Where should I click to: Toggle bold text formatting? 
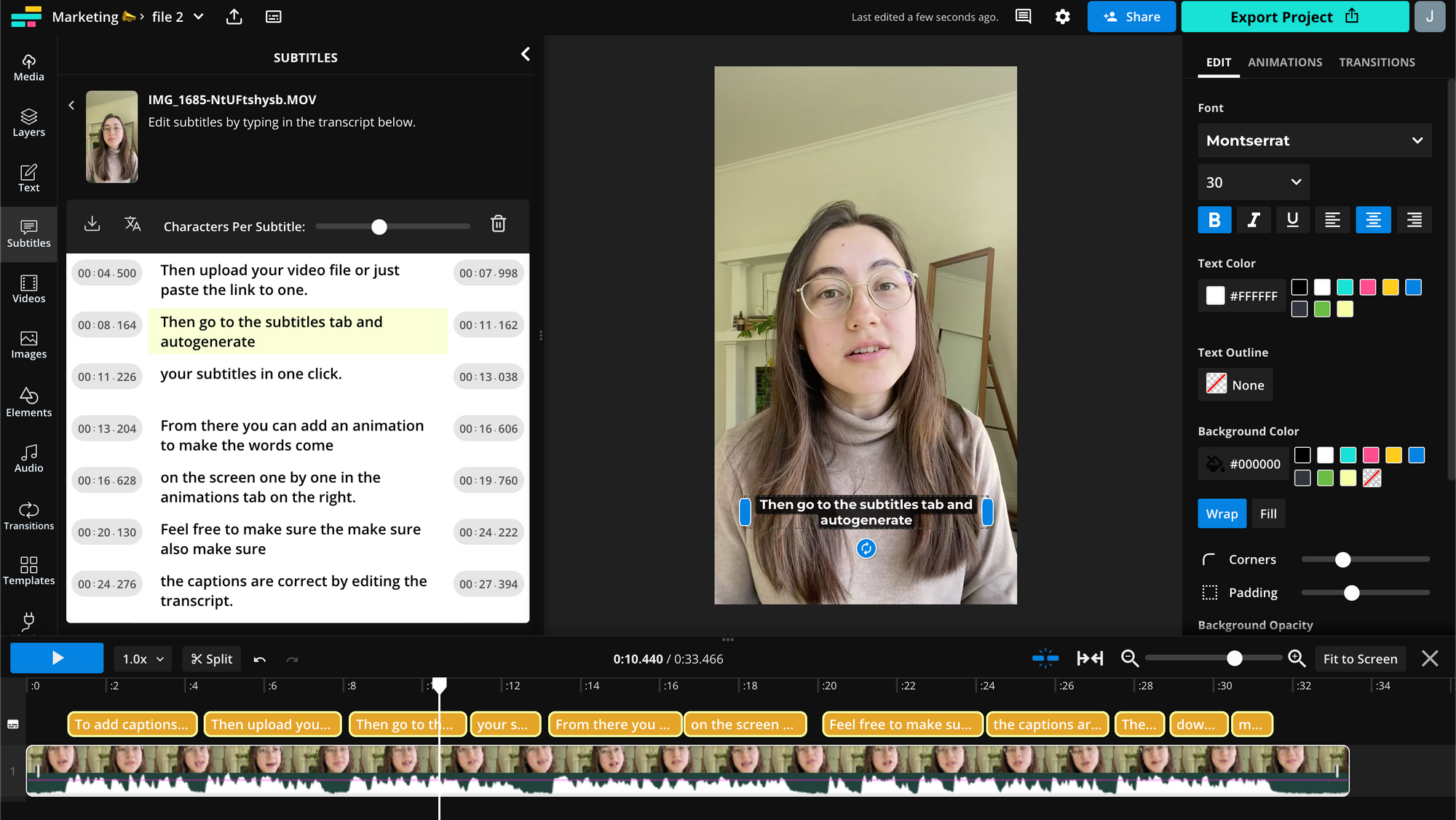click(1214, 219)
